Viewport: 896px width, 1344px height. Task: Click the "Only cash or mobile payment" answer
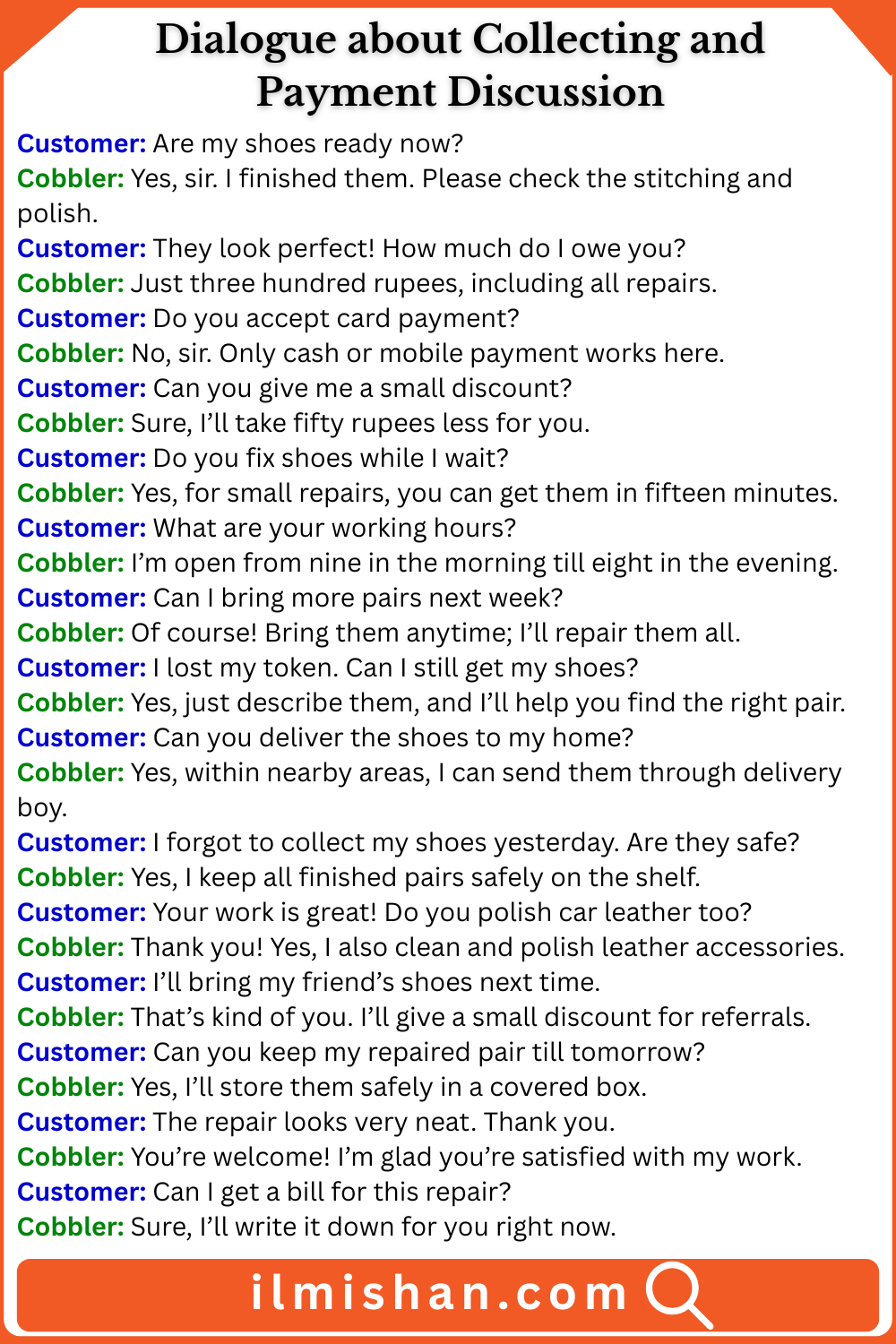(x=427, y=353)
